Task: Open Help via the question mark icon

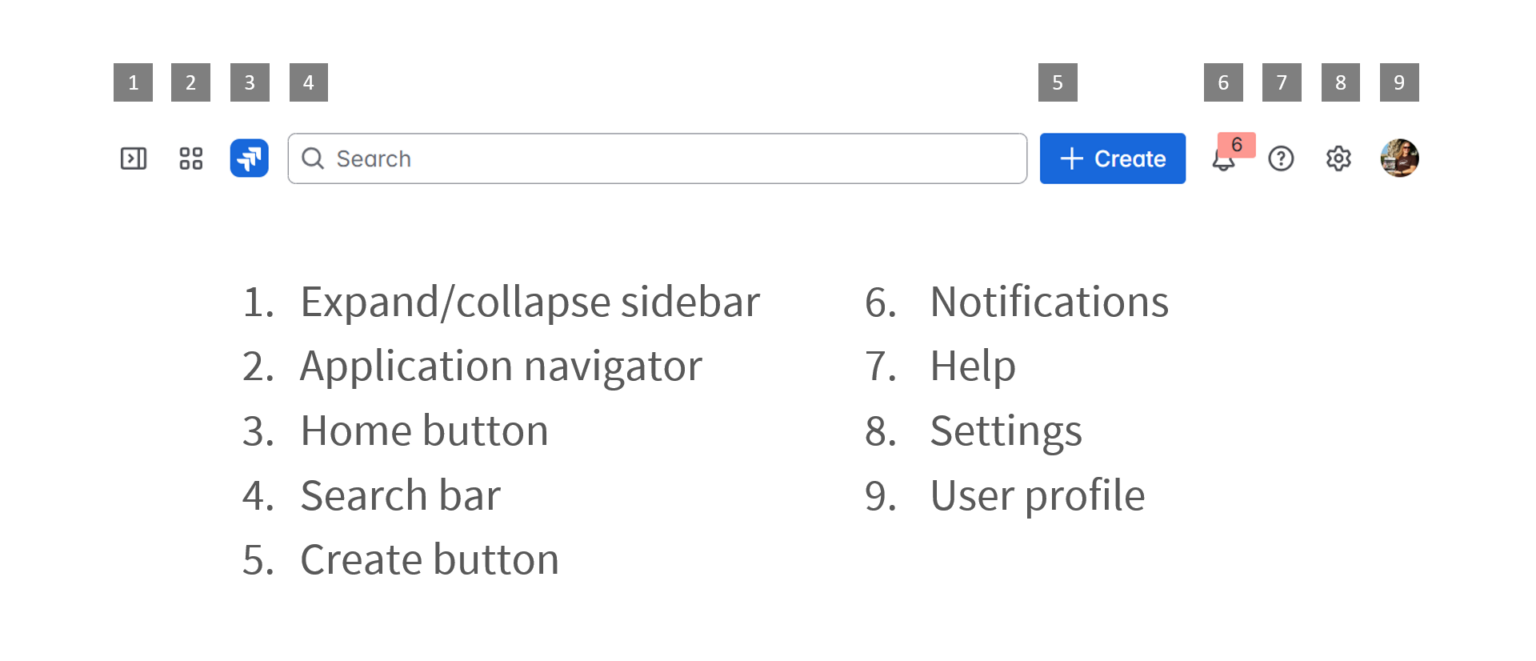Action: point(1281,158)
